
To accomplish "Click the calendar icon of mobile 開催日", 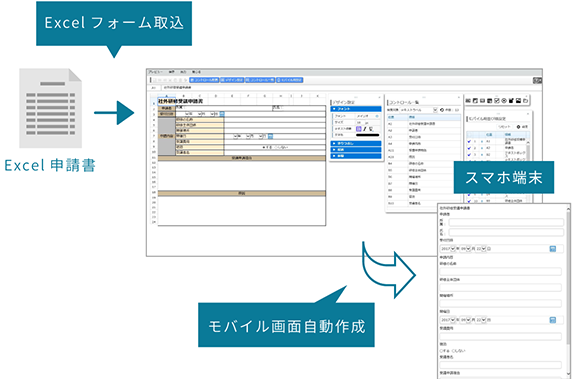I will click(x=553, y=320).
